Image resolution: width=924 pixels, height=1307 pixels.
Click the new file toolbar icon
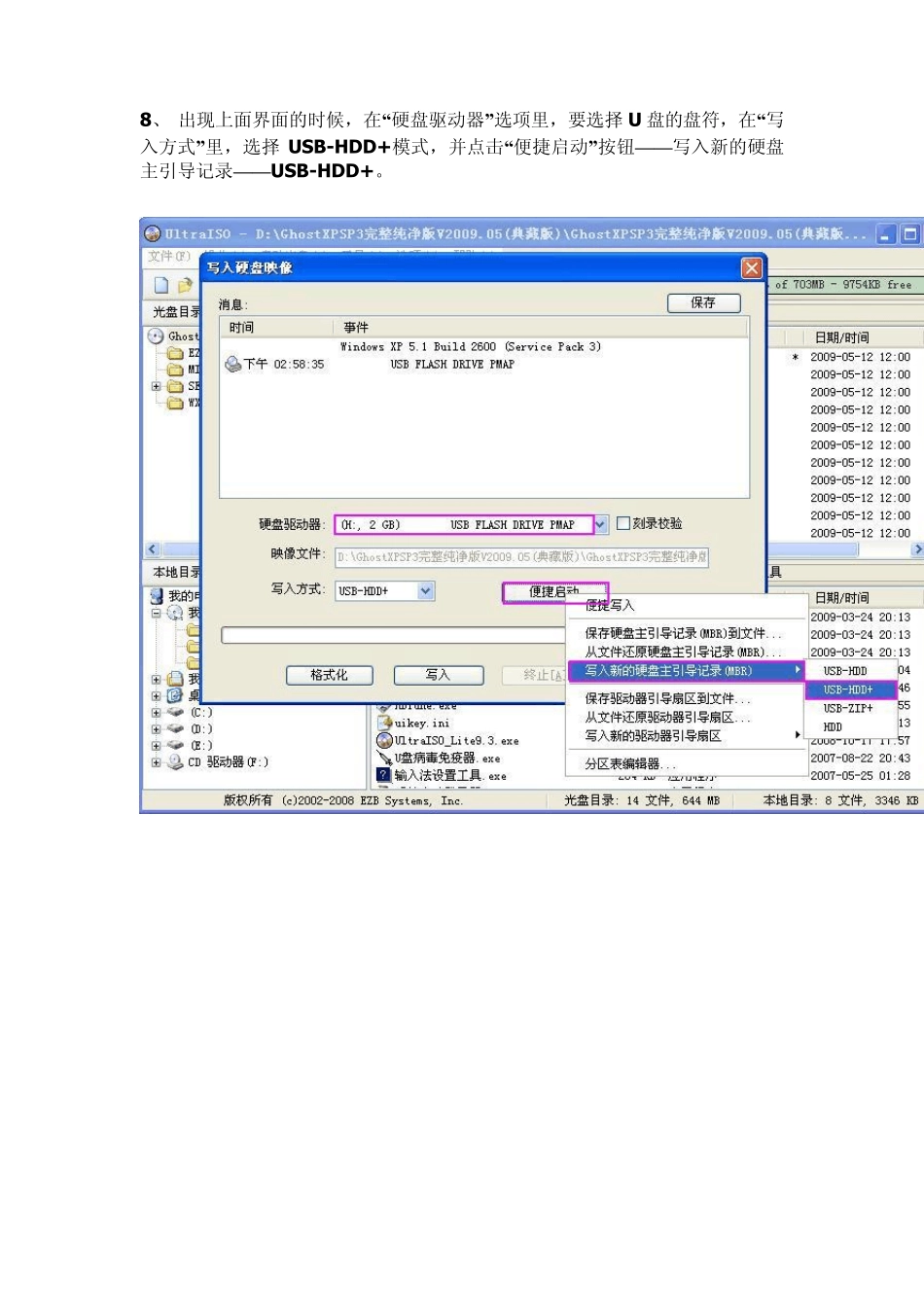coord(161,285)
